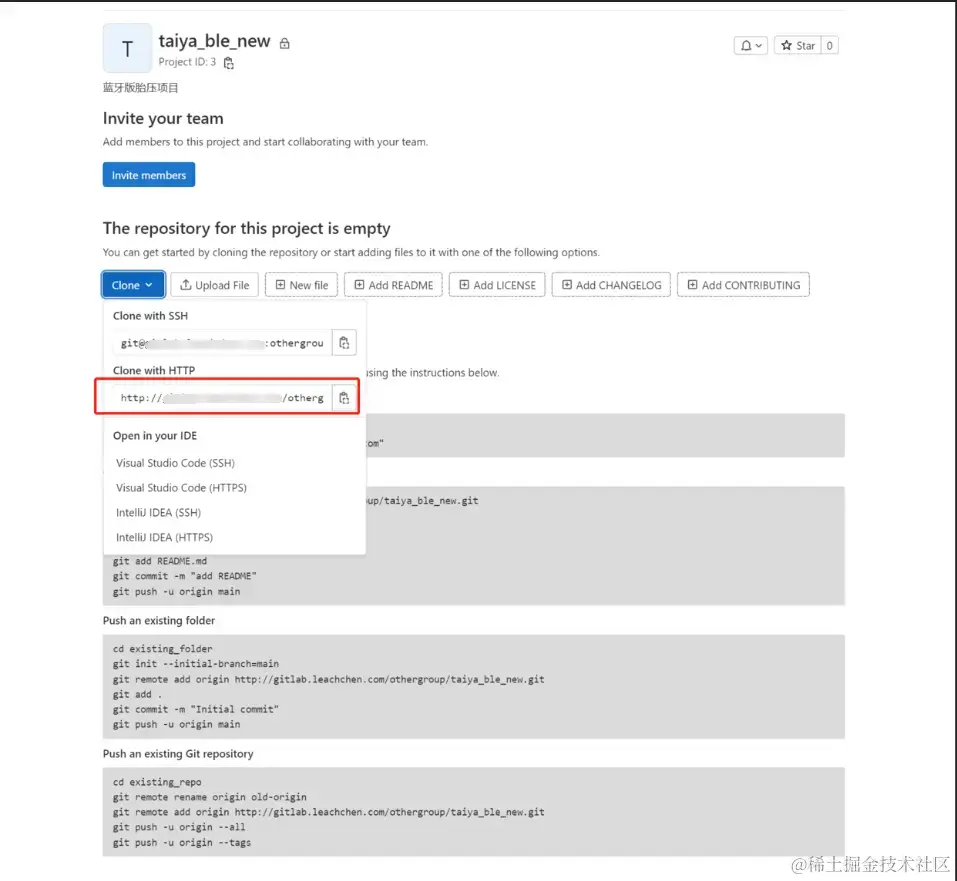Click the 'git remote rename origin old-origin' line
Image resolution: width=957 pixels, height=881 pixels.
tap(210, 797)
